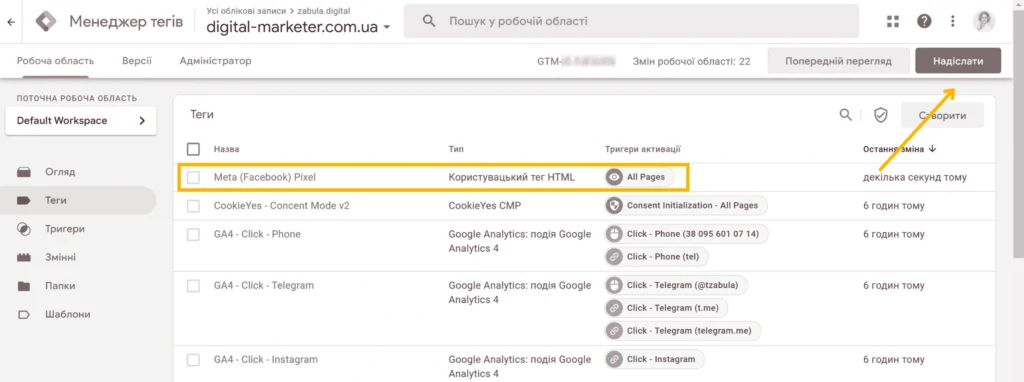Viewport: 1024px width, 382px height.
Task: Click the Попередній перегляд button
Action: pyautogui.click(x=839, y=61)
